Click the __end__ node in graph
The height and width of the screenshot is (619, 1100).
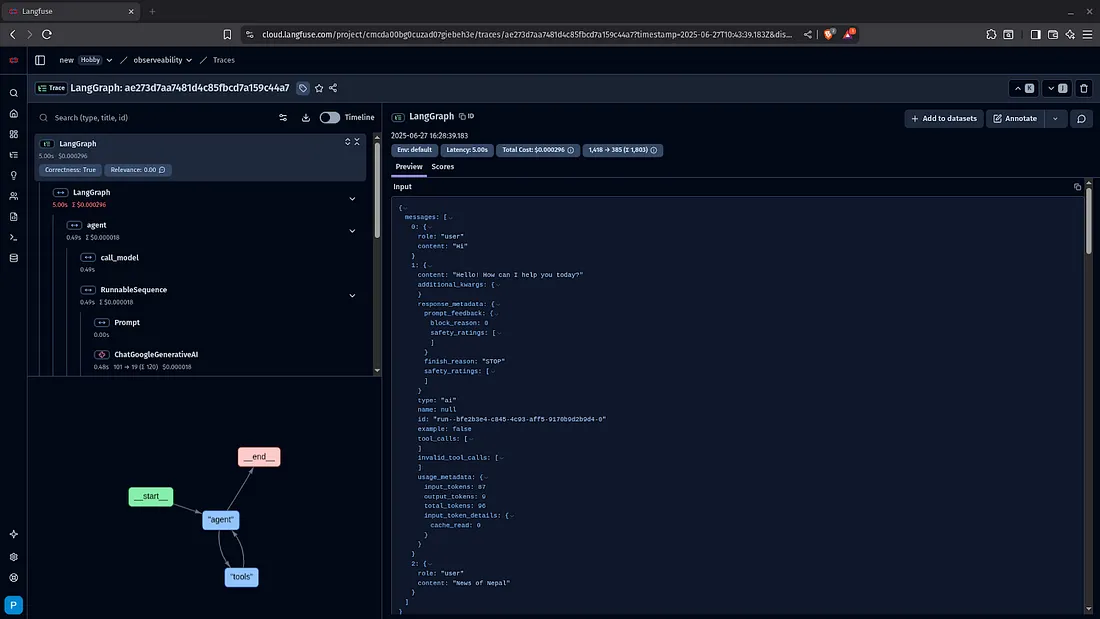(x=259, y=457)
